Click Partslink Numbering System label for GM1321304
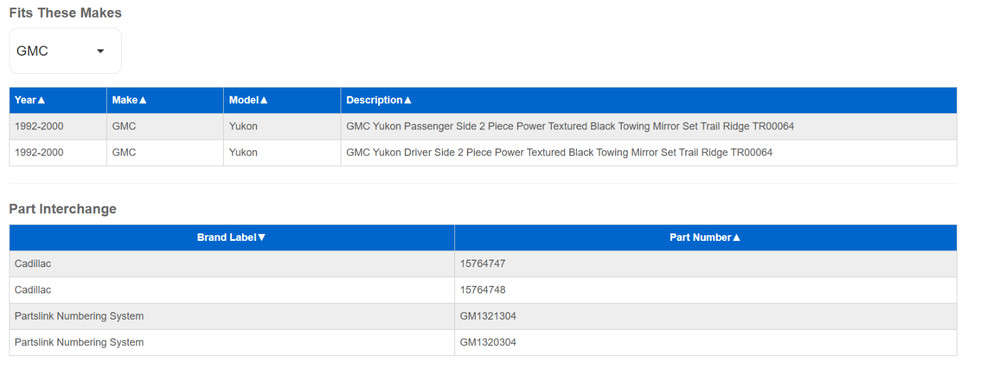Screen dimensions: 1000x366 (79, 316)
